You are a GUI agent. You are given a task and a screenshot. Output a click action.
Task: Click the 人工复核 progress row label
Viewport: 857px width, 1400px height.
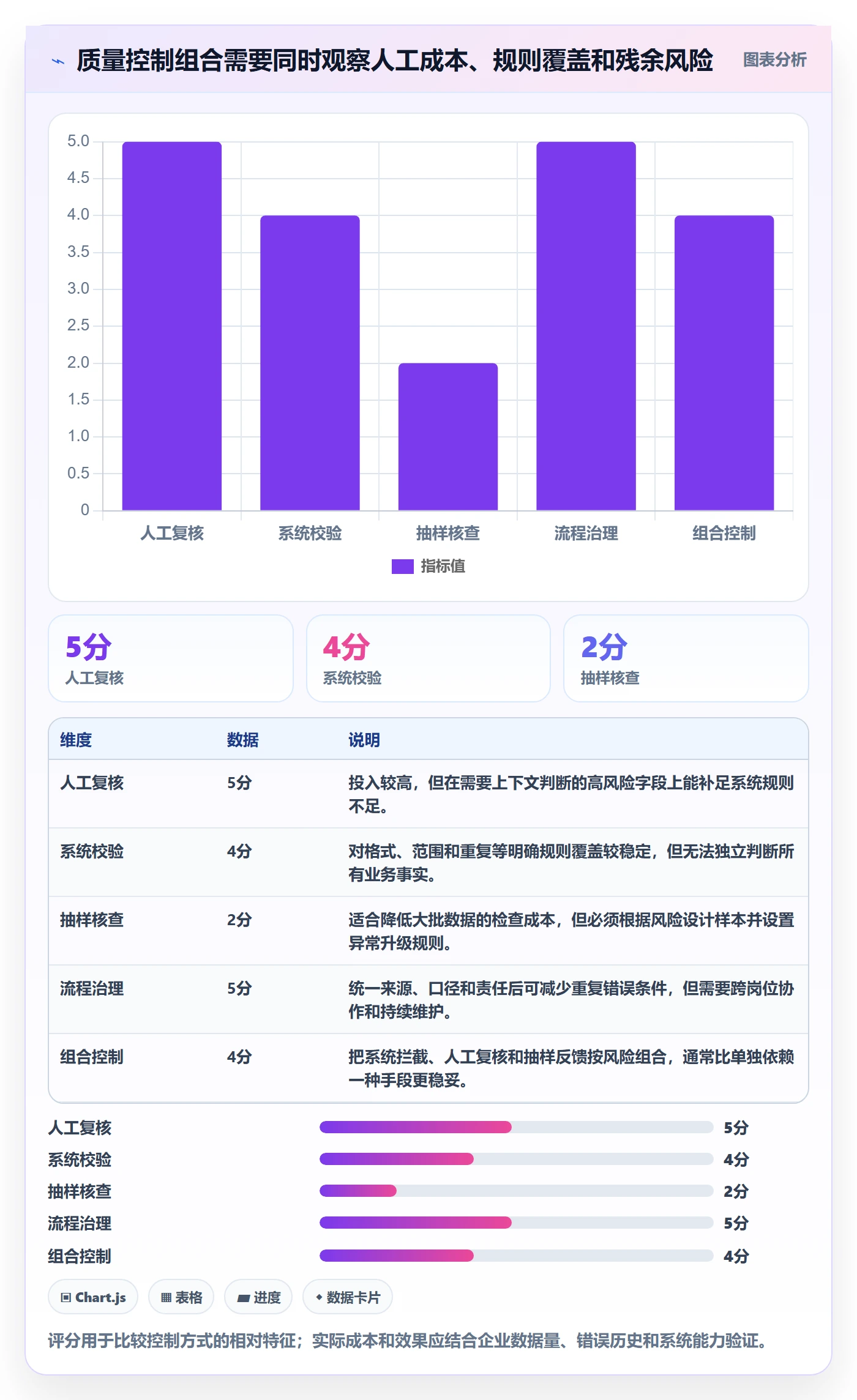(x=80, y=1128)
